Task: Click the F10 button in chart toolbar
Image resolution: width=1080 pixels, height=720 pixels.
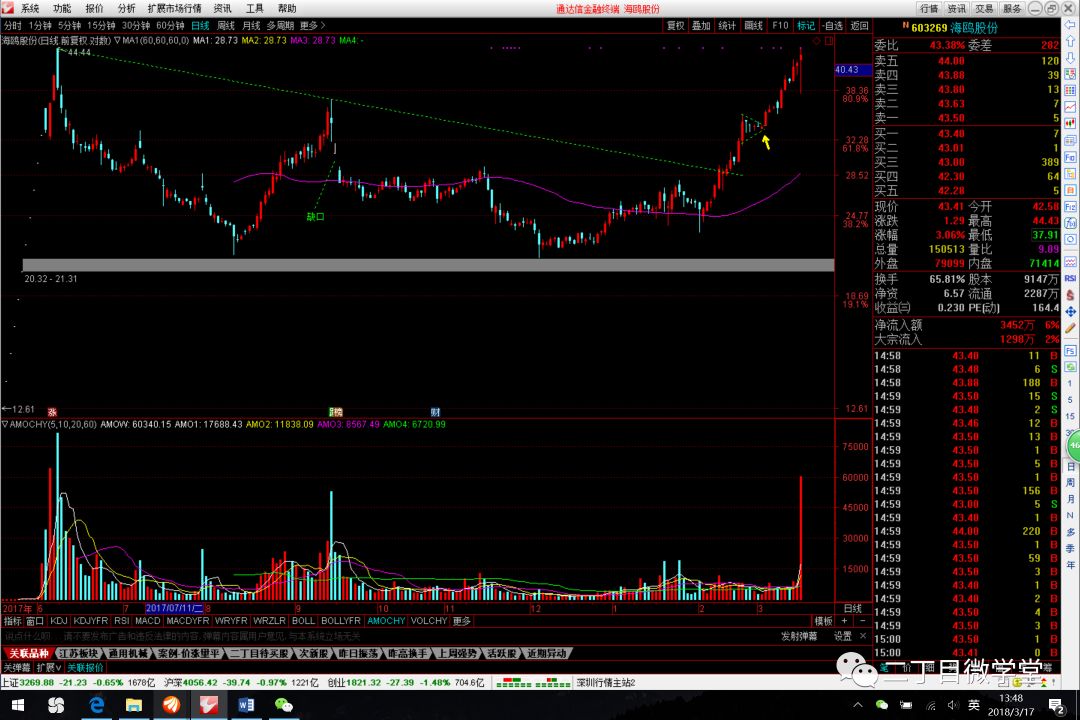Action: point(780,25)
